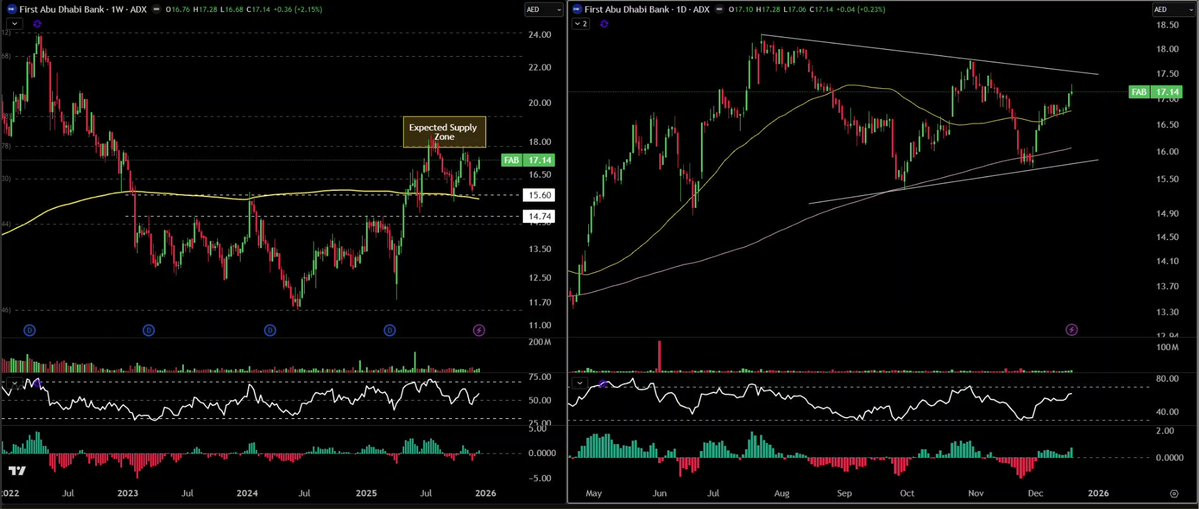Click purple indicator icon atop weekly chart
Image resolution: width=1199 pixels, height=509 pixels.
tap(37, 24)
